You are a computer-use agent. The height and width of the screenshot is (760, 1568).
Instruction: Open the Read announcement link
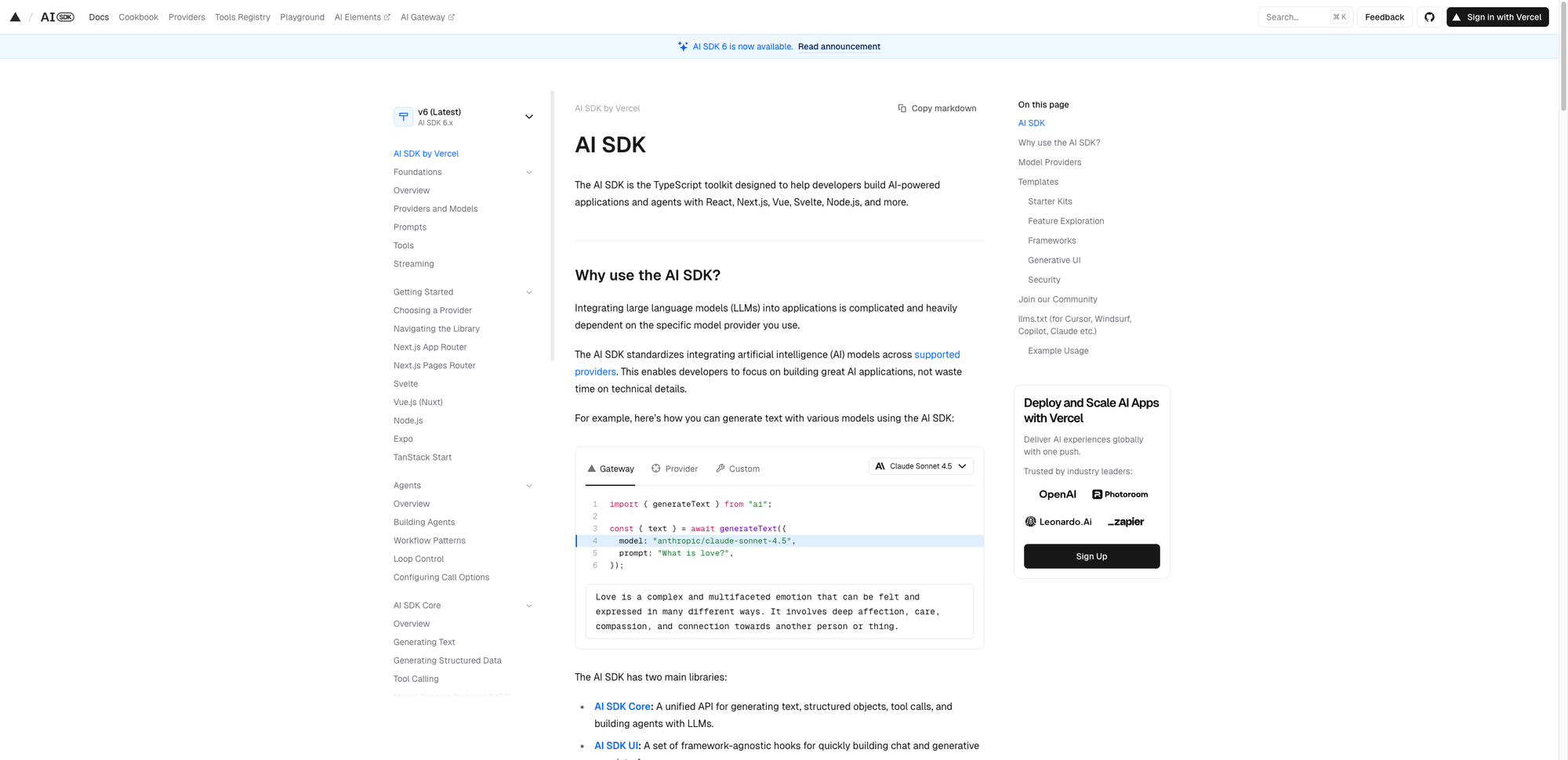839,46
